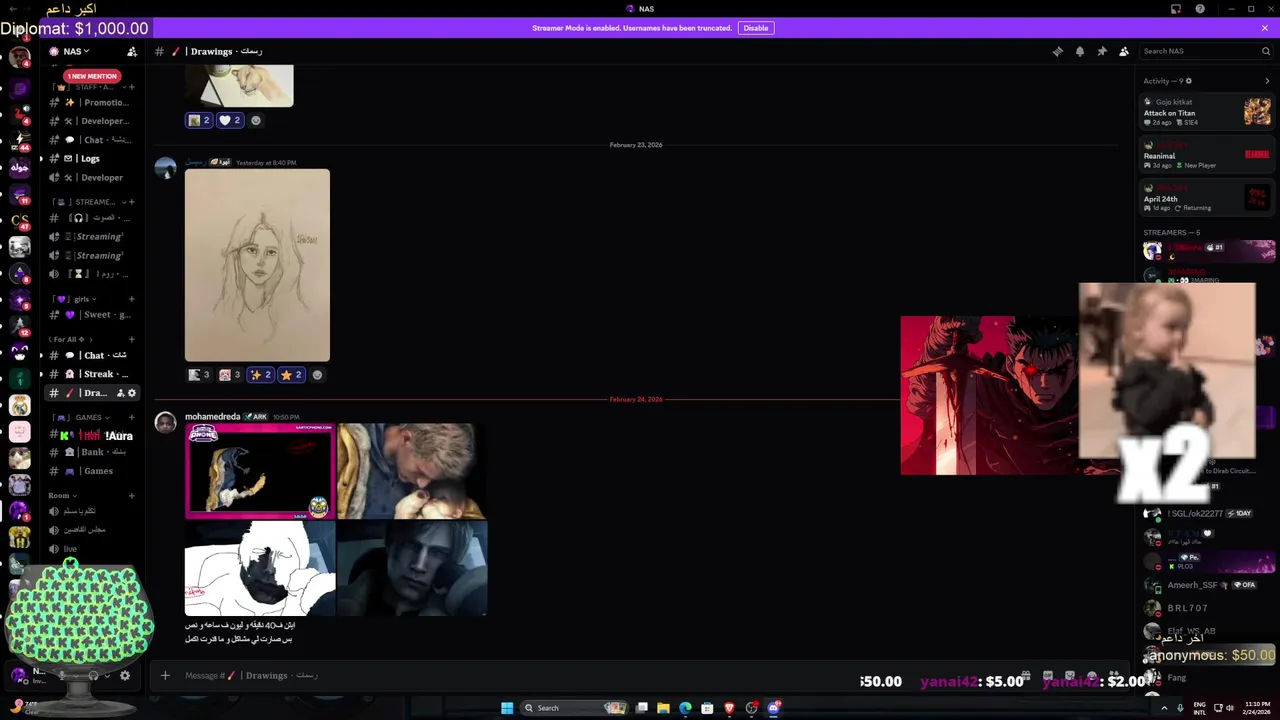Open Discord help question-mark icon
This screenshot has height=720, width=1280.
[1200, 9]
